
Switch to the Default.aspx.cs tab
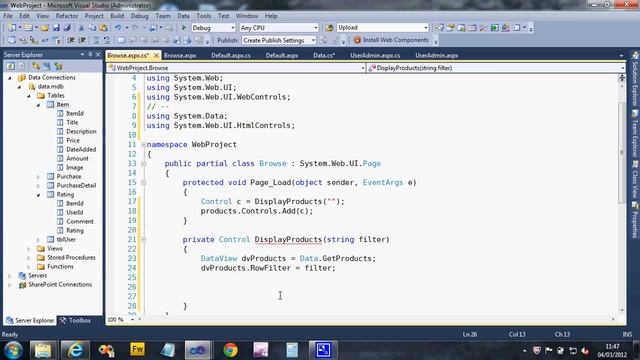[x=231, y=55]
